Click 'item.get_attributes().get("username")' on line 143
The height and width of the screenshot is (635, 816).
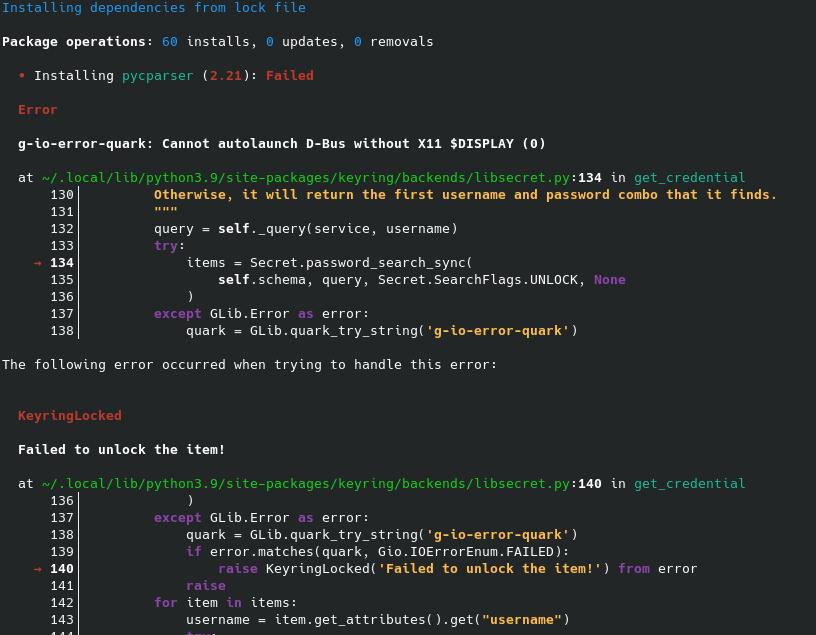[x=422, y=620]
